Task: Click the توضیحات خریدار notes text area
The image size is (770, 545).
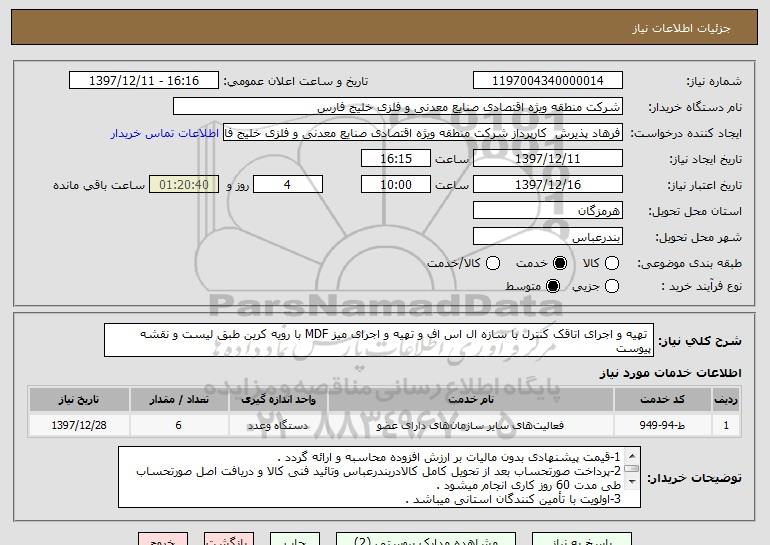Action: click(x=379, y=477)
